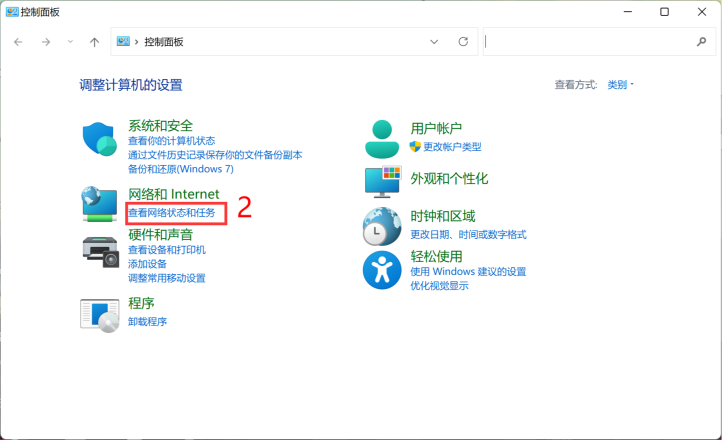
Task: Click the UAC shield next to 更改帐户类型
Action: point(415,146)
